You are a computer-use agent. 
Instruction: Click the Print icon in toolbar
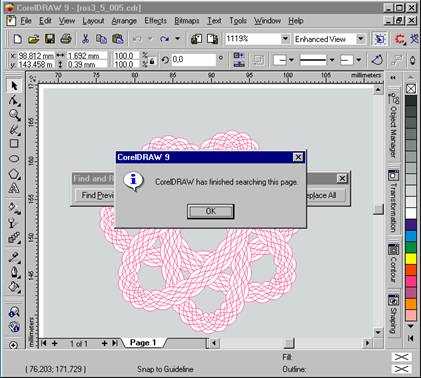(66, 39)
